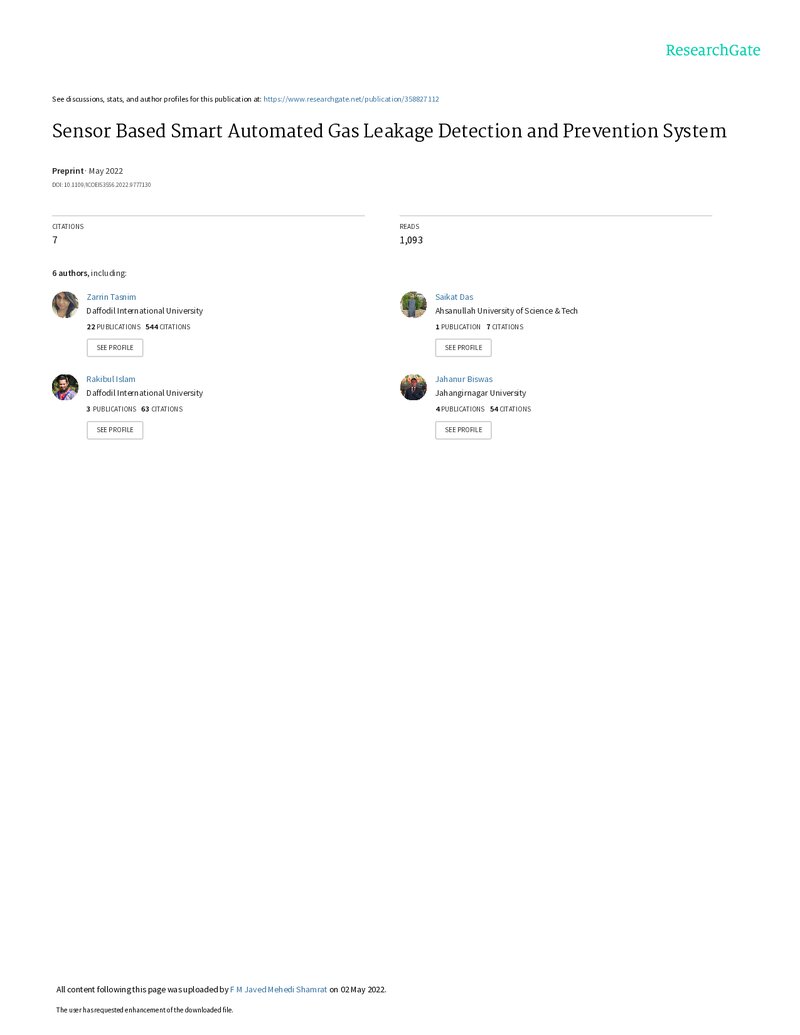Click the ResearchGate logo

(712, 51)
